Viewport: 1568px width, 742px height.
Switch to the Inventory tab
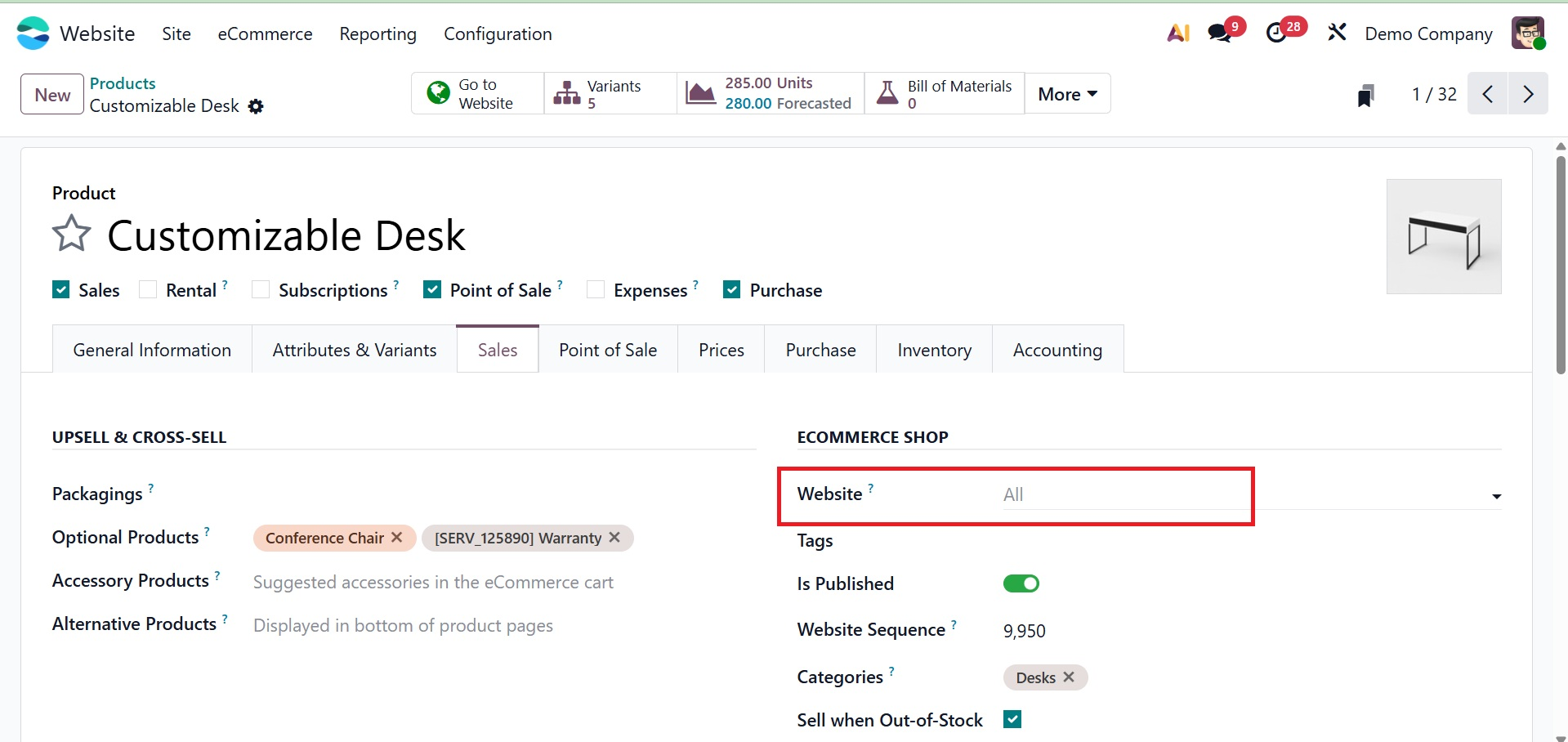coord(934,350)
